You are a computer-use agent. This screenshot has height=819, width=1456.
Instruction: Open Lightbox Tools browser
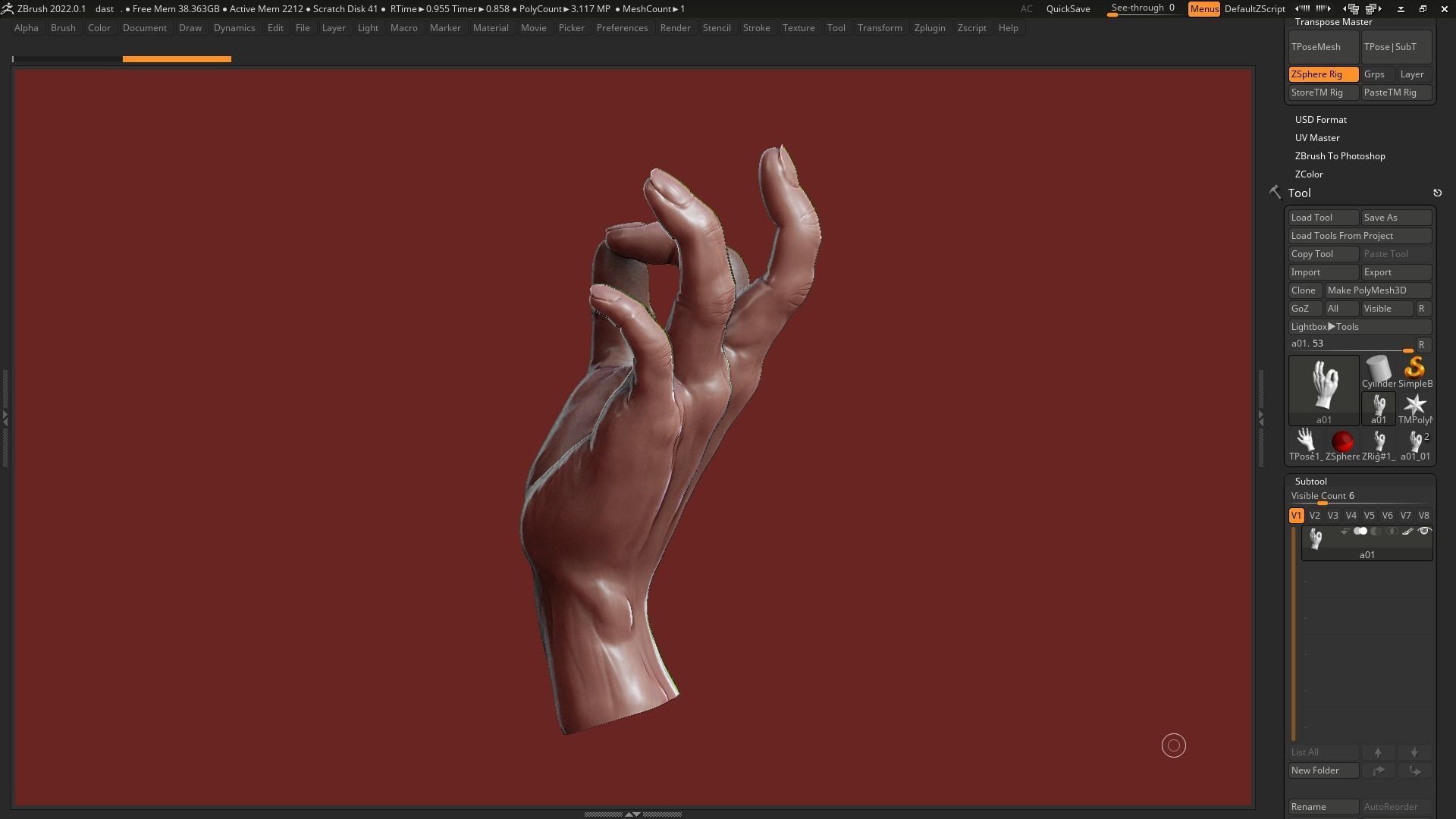(x=1360, y=327)
